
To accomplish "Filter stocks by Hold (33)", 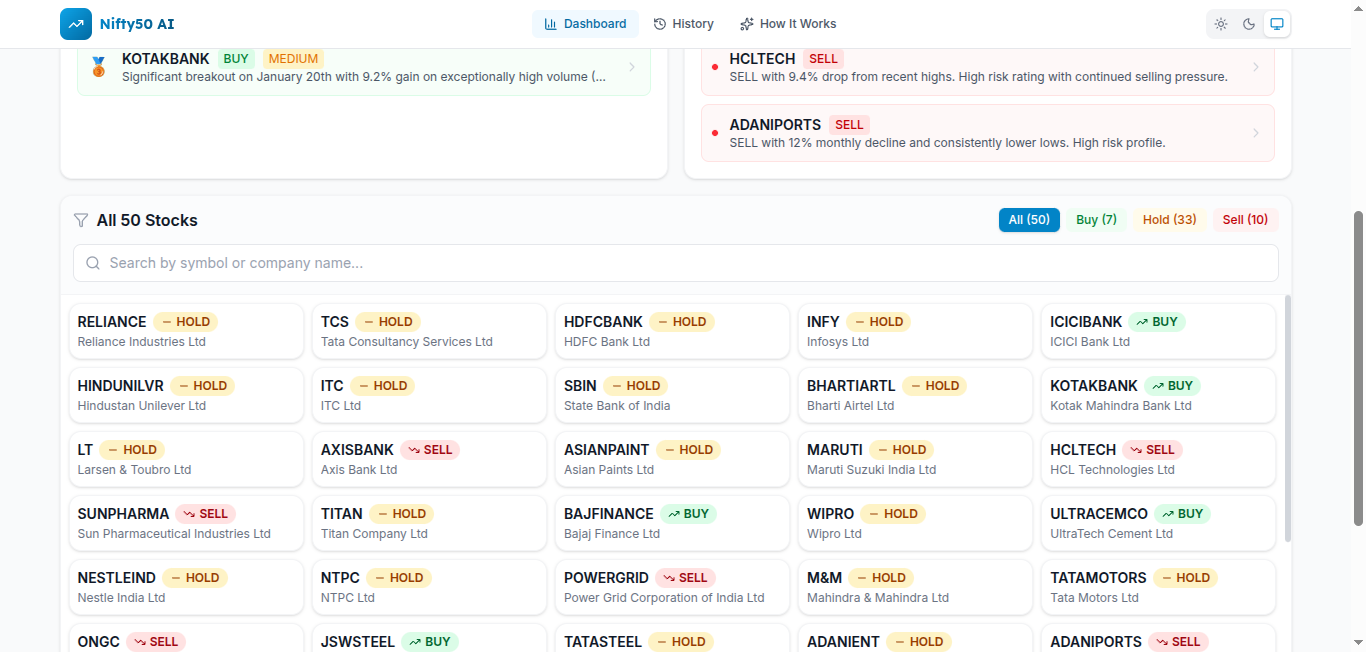I will [x=1169, y=220].
